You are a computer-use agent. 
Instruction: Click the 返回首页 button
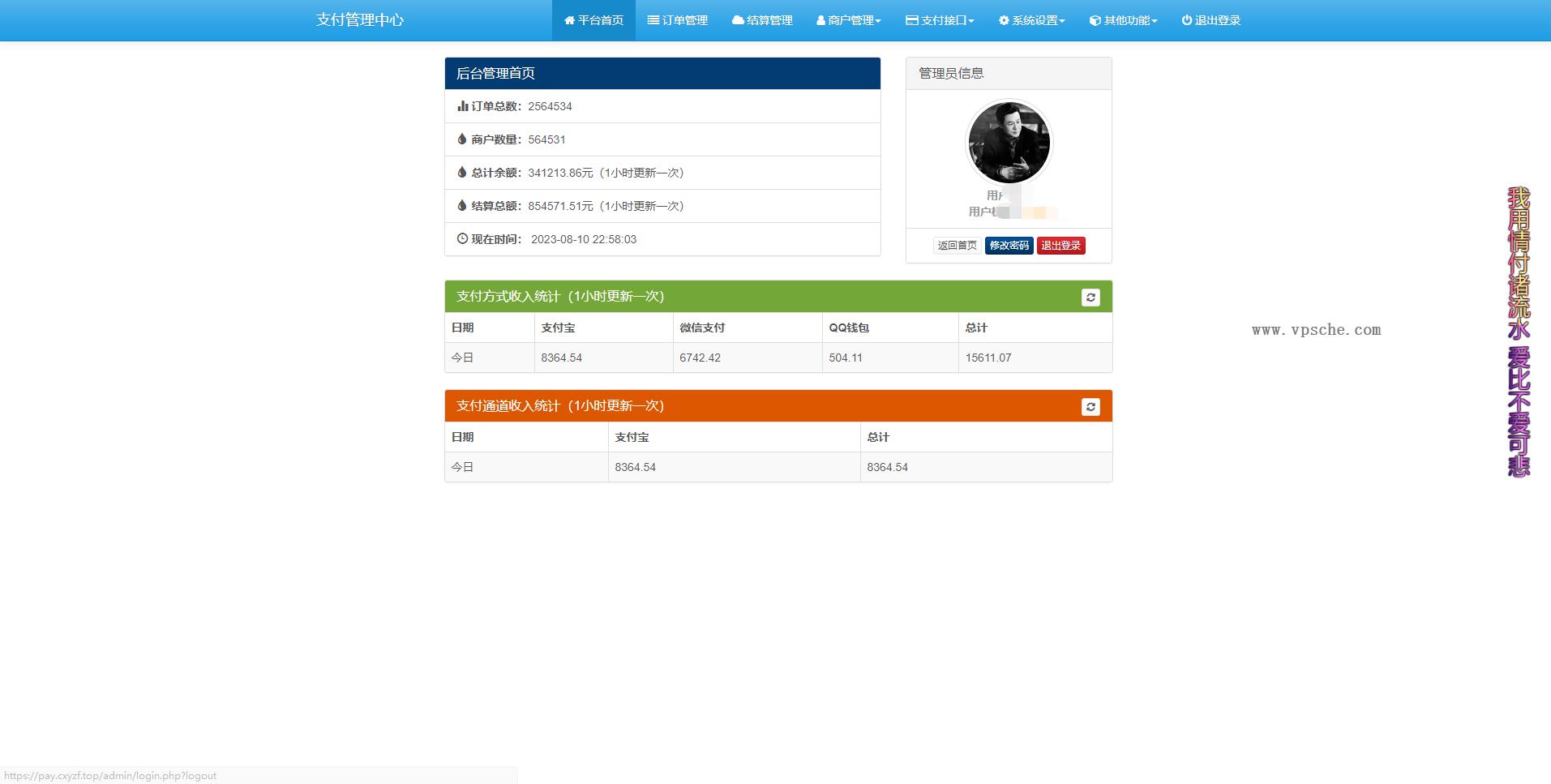957,245
